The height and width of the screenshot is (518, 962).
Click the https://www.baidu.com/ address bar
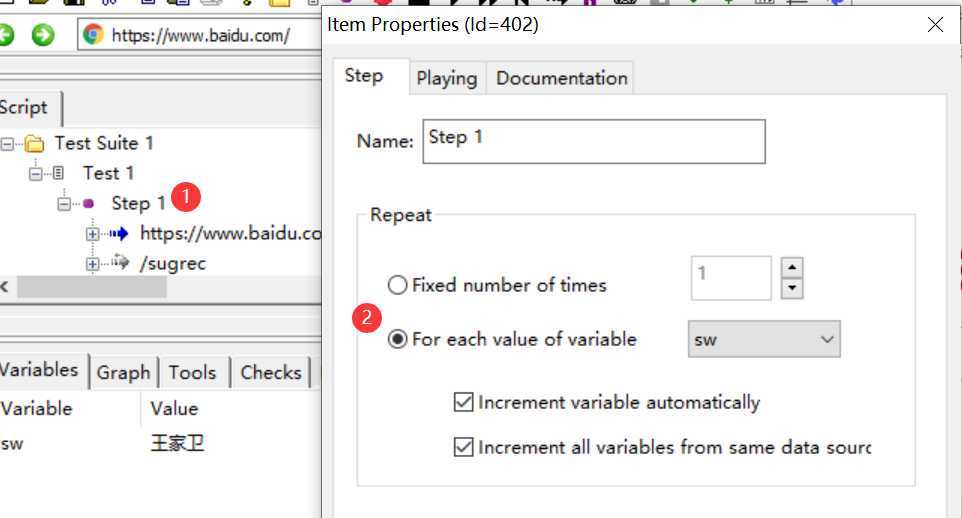199,35
